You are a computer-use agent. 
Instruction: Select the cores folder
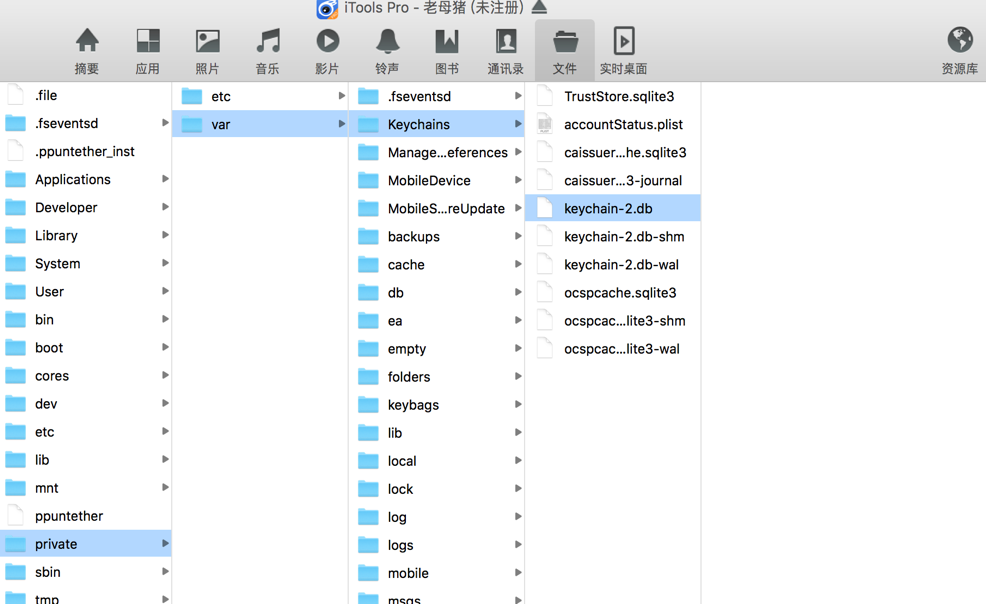point(86,376)
